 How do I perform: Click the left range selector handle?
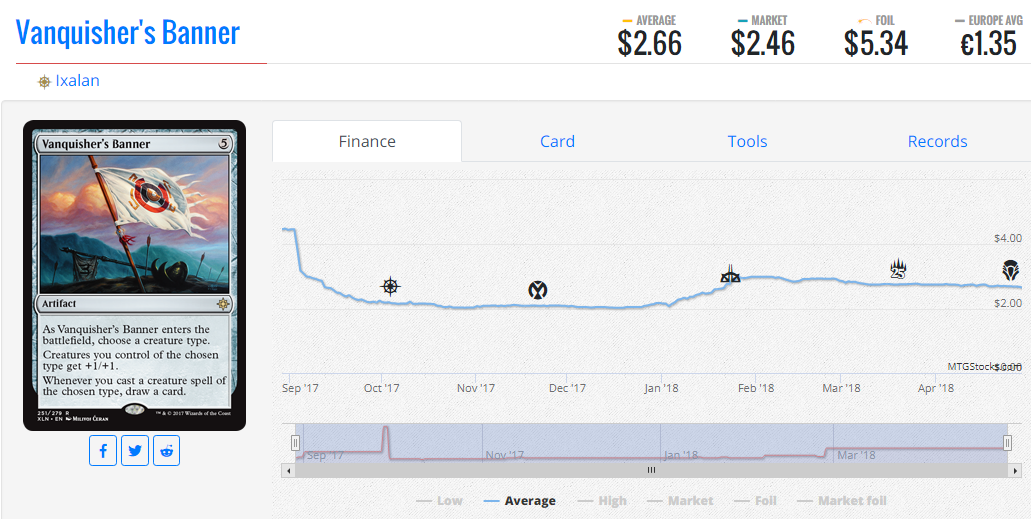point(296,443)
